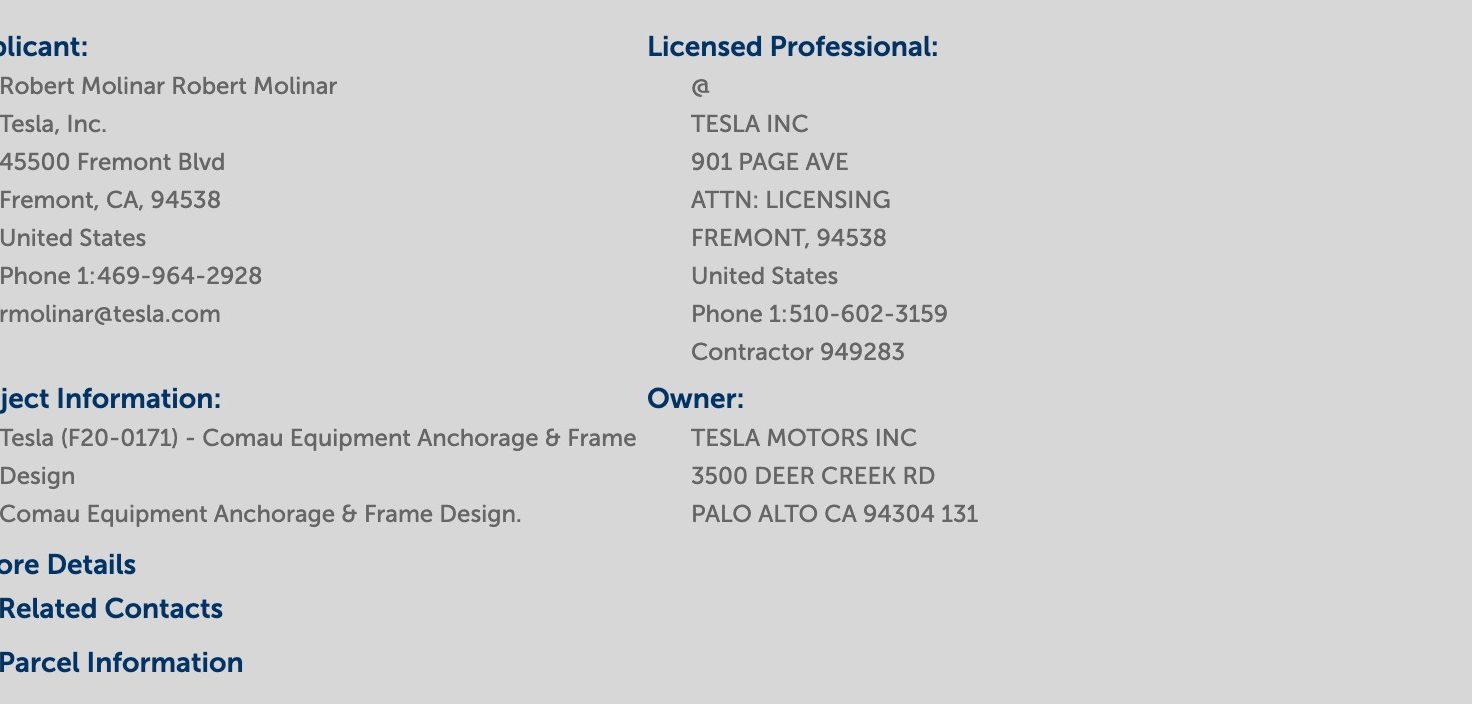Expand the Related Contacts section
The image size is (1472, 704).
111,609
